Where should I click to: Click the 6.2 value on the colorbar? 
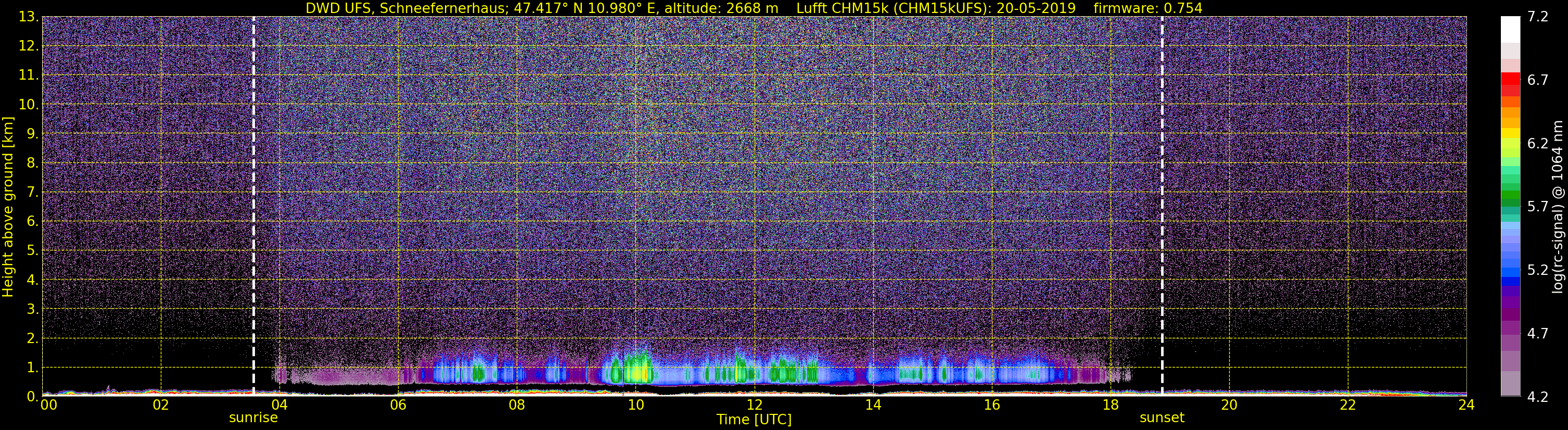tap(1538, 143)
